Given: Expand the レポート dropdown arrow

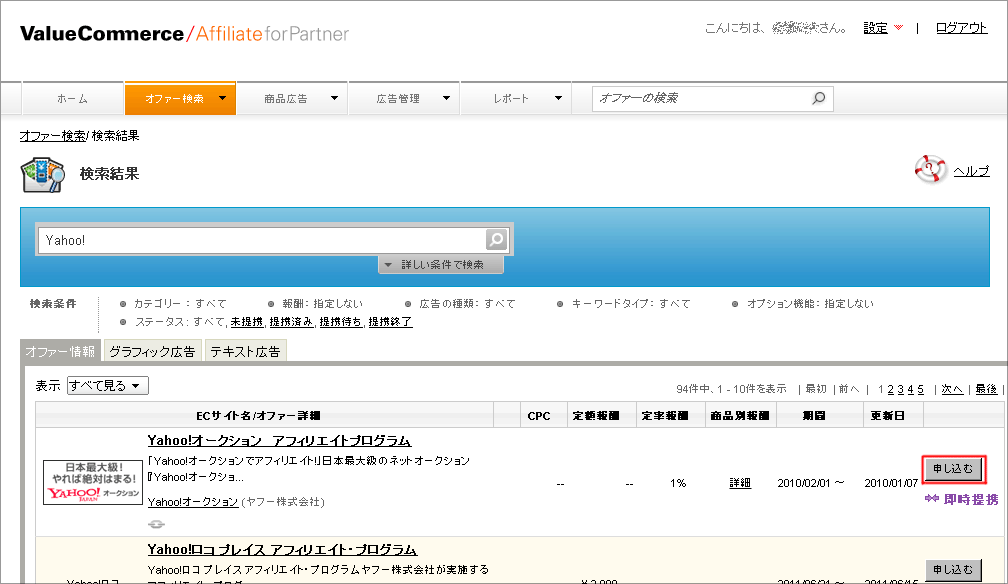Looking at the screenshot, I should tap(558, 98).
